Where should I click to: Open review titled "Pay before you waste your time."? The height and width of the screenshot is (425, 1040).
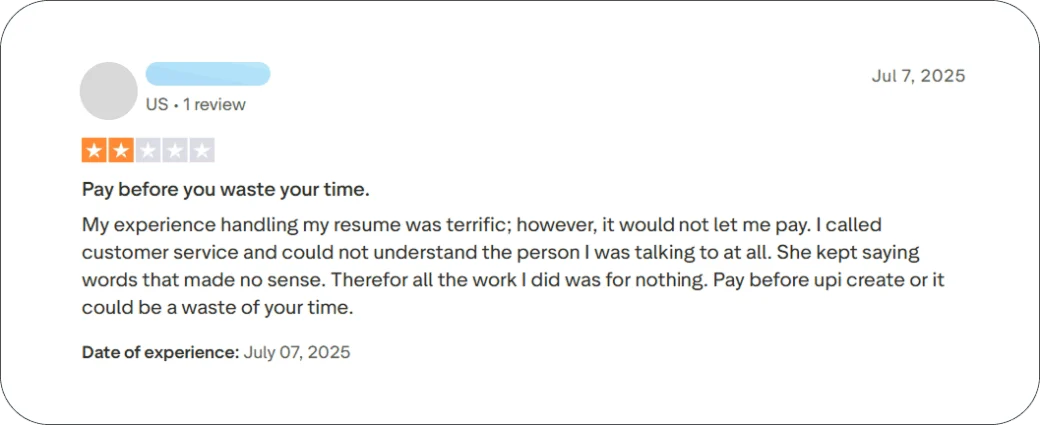point(226,190)
